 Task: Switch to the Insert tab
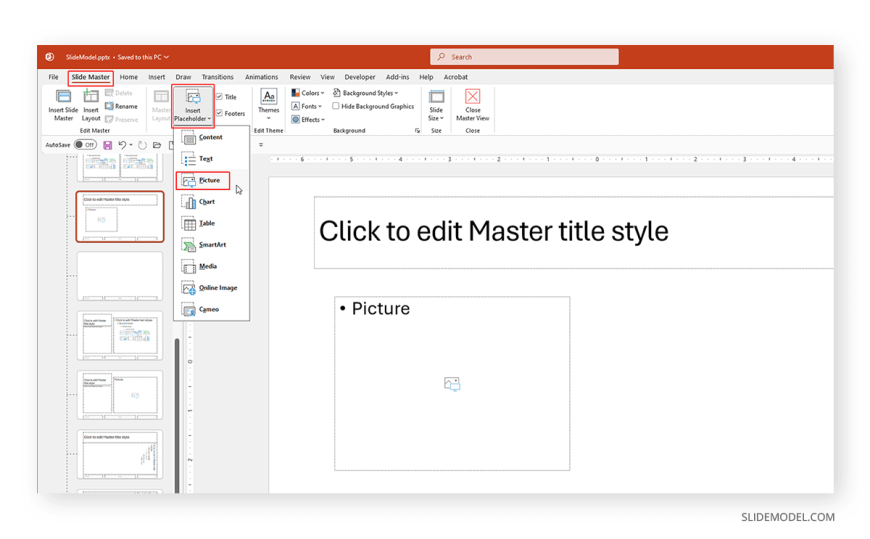point(156,77)
